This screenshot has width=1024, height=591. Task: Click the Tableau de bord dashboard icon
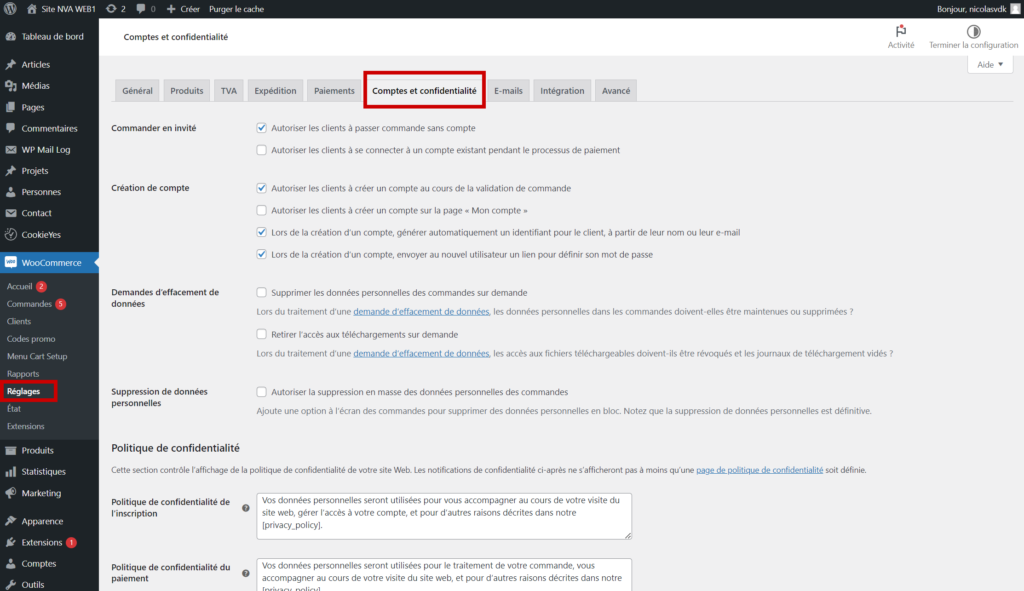pos(10,37)
